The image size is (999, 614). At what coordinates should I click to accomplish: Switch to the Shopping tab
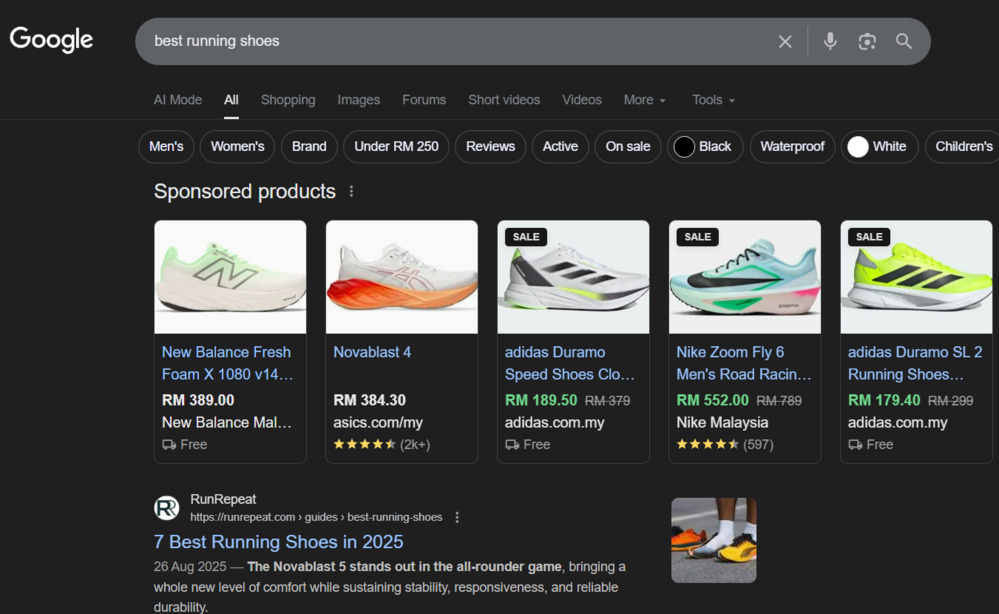[288, 100]
